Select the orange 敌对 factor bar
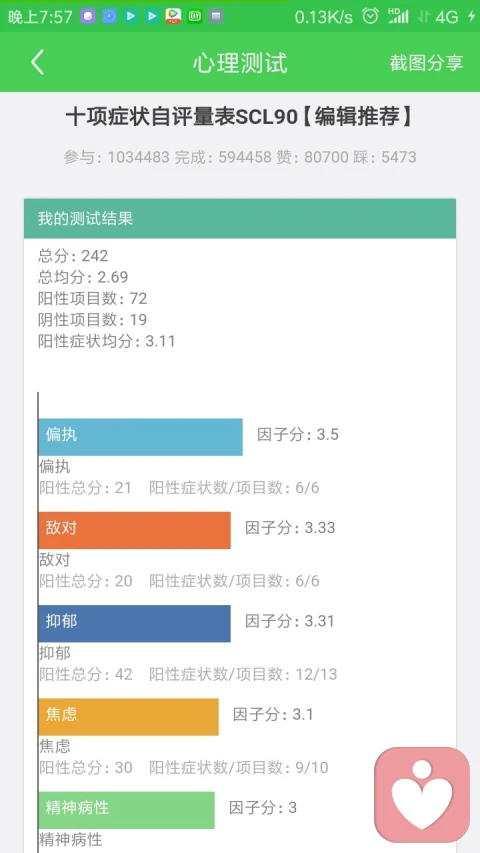The image size is (480, 853). (134, 530)
